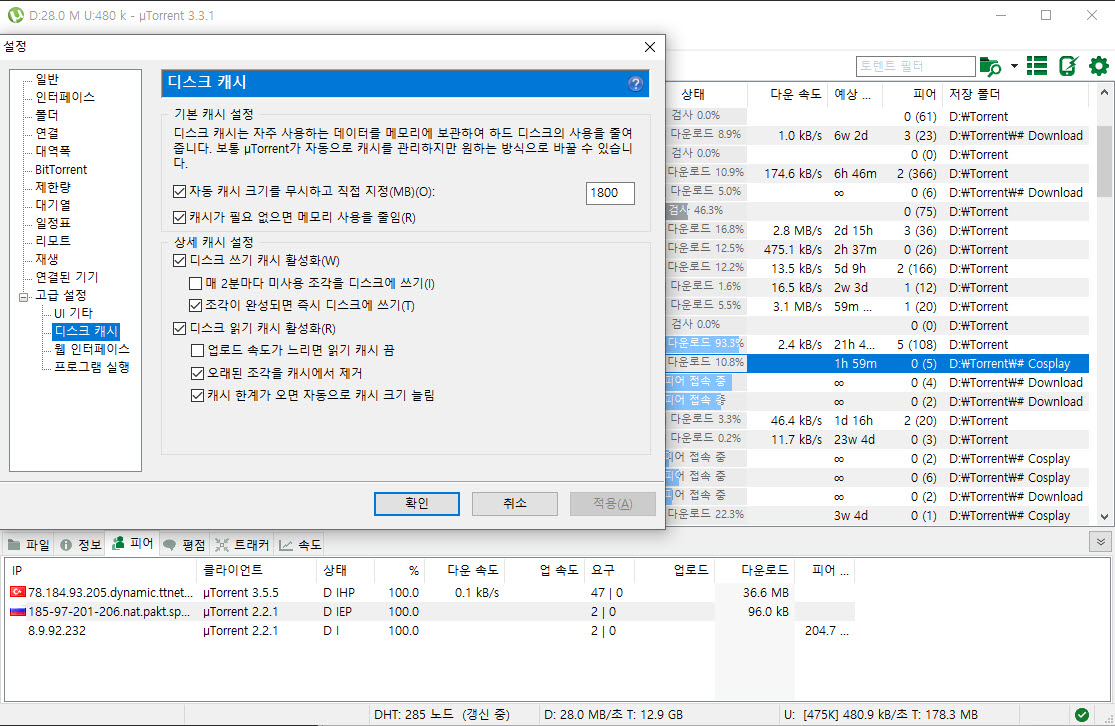
Task: Switch to the list view icon
Action: [1037, 66]
